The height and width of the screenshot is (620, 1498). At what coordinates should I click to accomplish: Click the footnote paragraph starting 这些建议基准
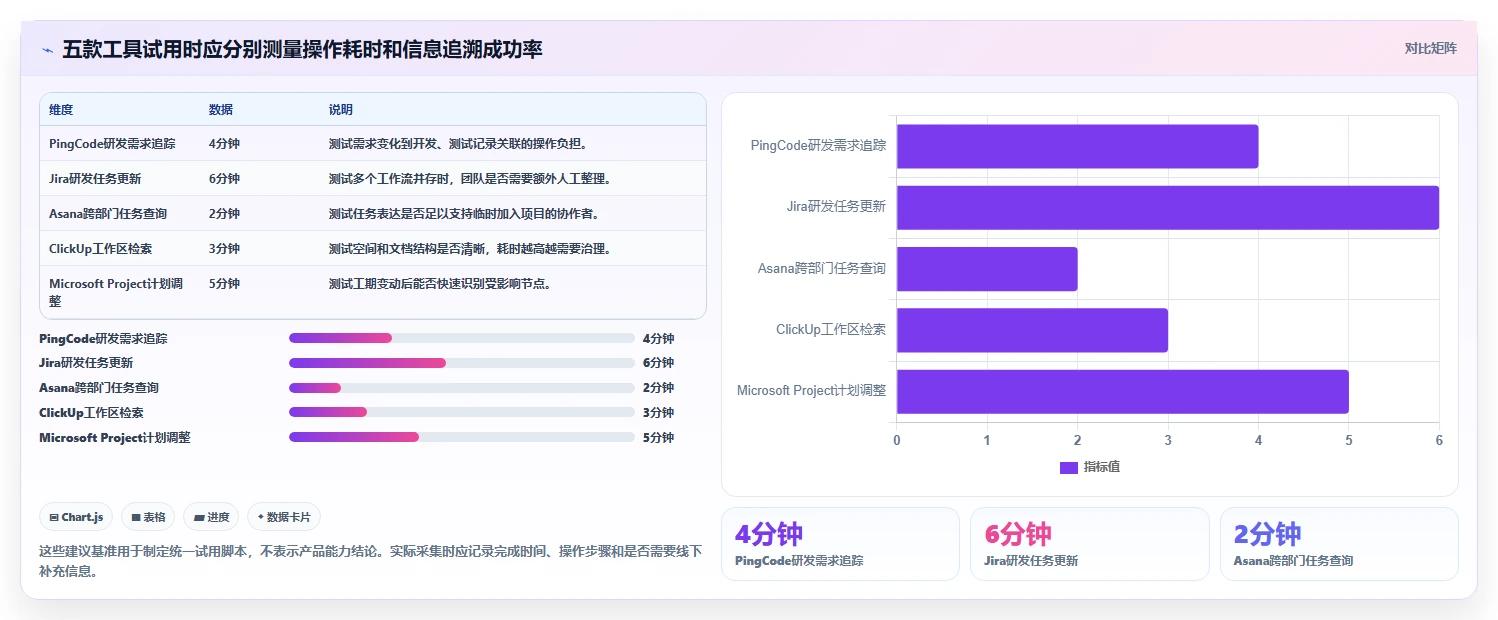coord(370,561)
